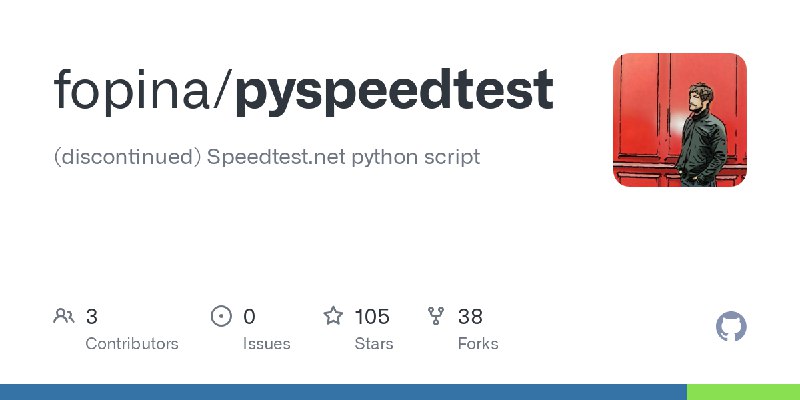Click the "Contributors" label
Image resolution: width=800 pixels, height=400 pixels.
(132, 343)
